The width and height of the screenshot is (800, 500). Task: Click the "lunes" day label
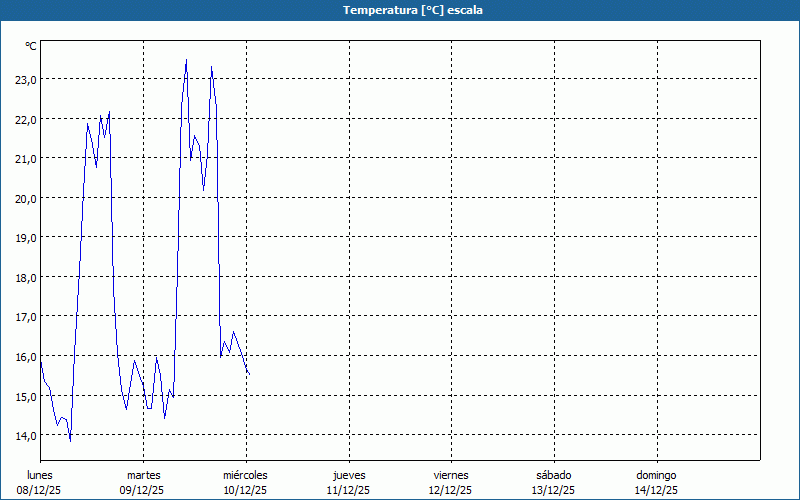40,475
